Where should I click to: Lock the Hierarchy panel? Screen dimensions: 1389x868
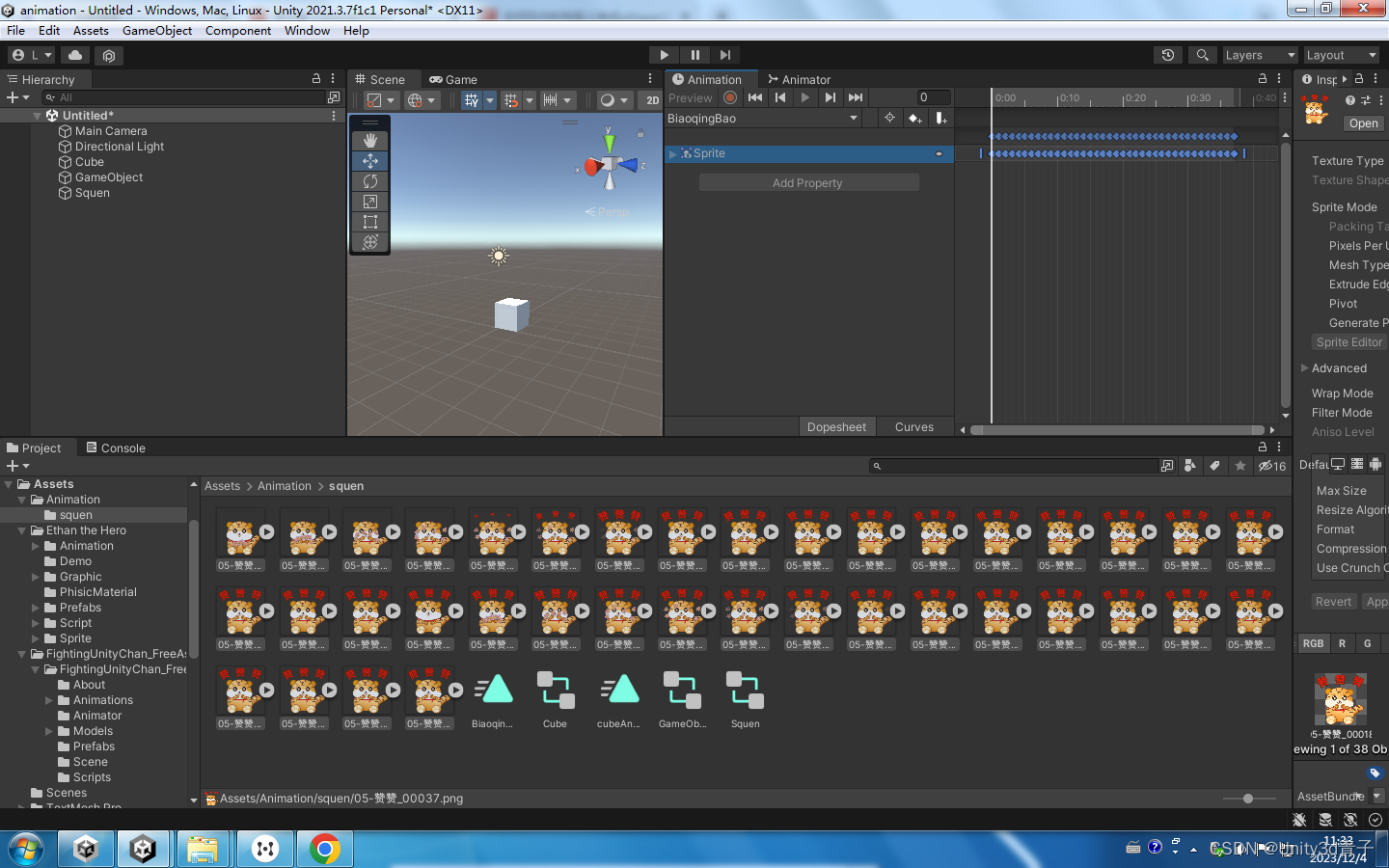point(315,78)
